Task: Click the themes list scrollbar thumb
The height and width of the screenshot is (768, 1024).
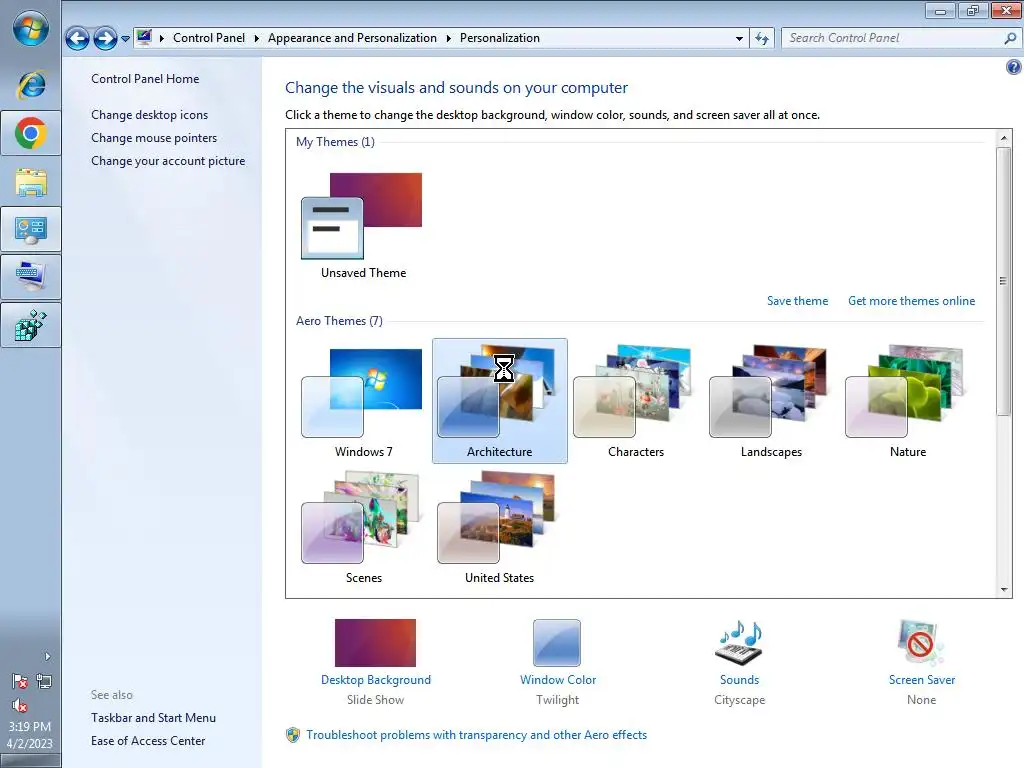Action: tap(1003, 281)
